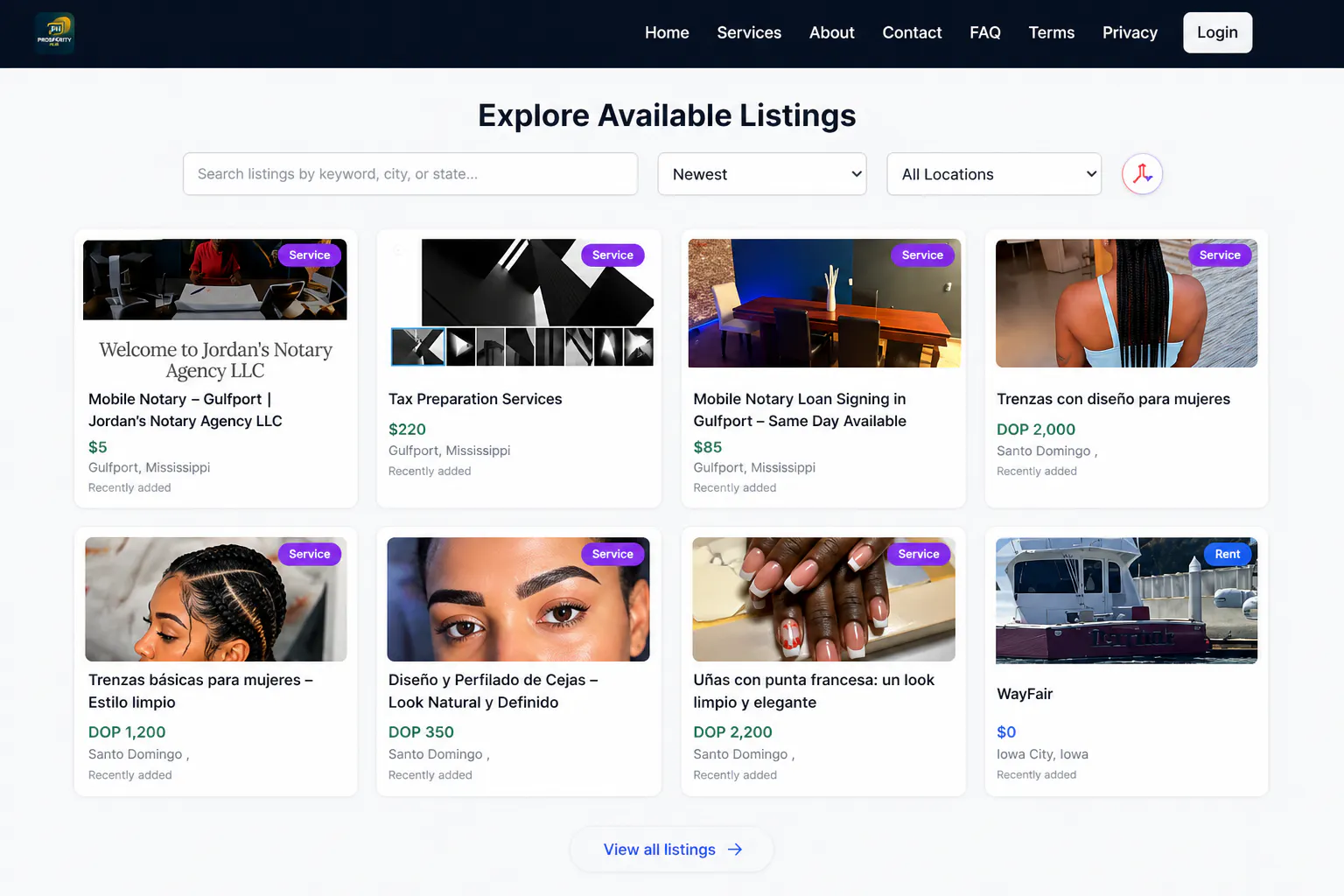Viewport: 1344px width, 896px height.
Task: Click Mobile Notary Loan Signing title
Action: 800,409
